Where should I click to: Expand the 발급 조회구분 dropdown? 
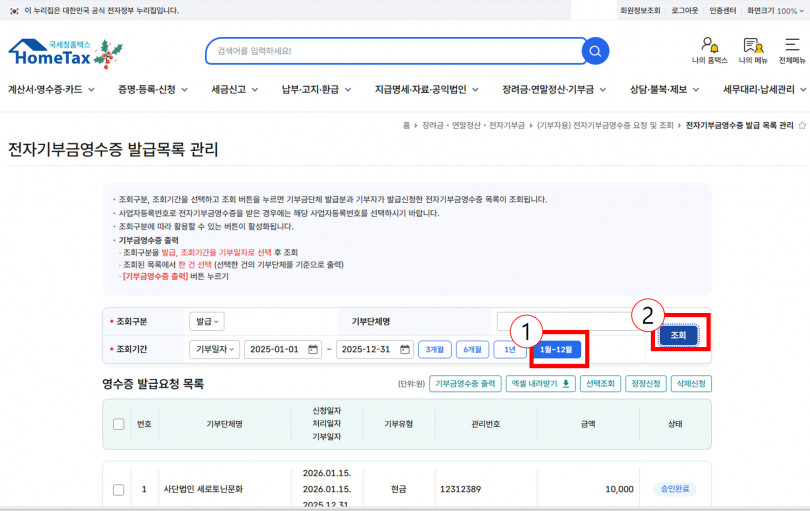[208, 321]
